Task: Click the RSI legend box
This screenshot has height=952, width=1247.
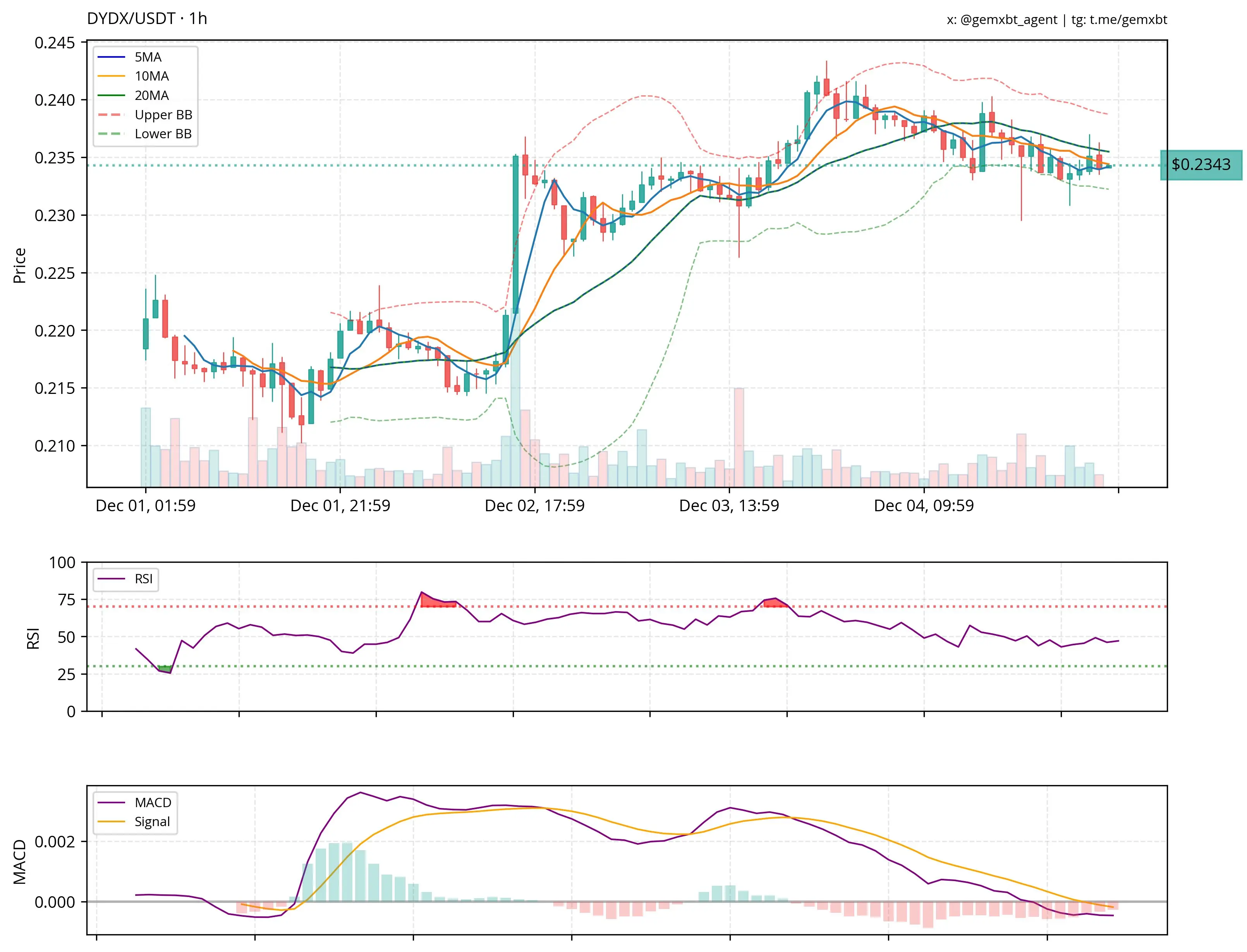Action: point(126,579)
